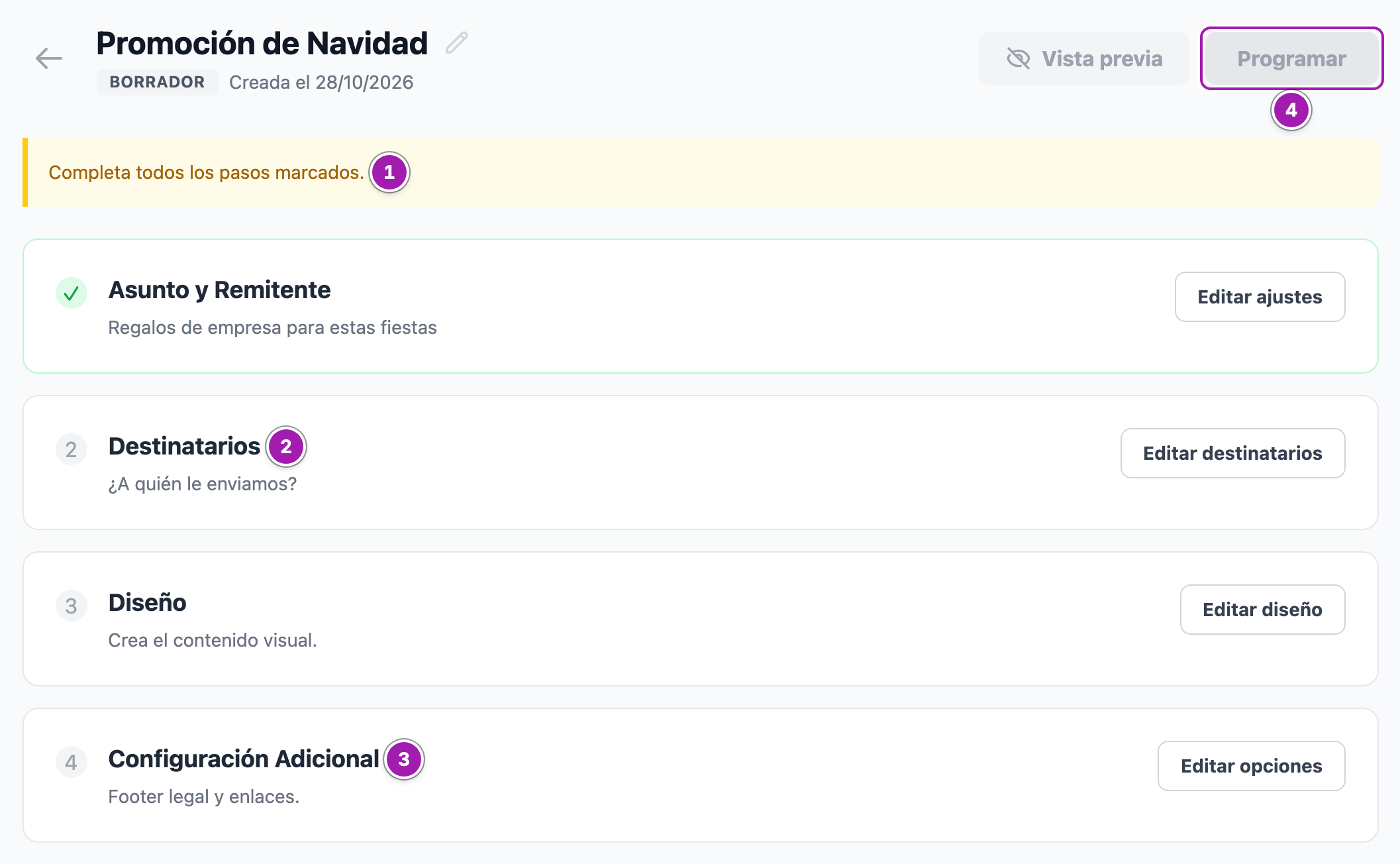The image size is (1400, 864).
Task: Click the Programar button
Action: point(1291,58)
